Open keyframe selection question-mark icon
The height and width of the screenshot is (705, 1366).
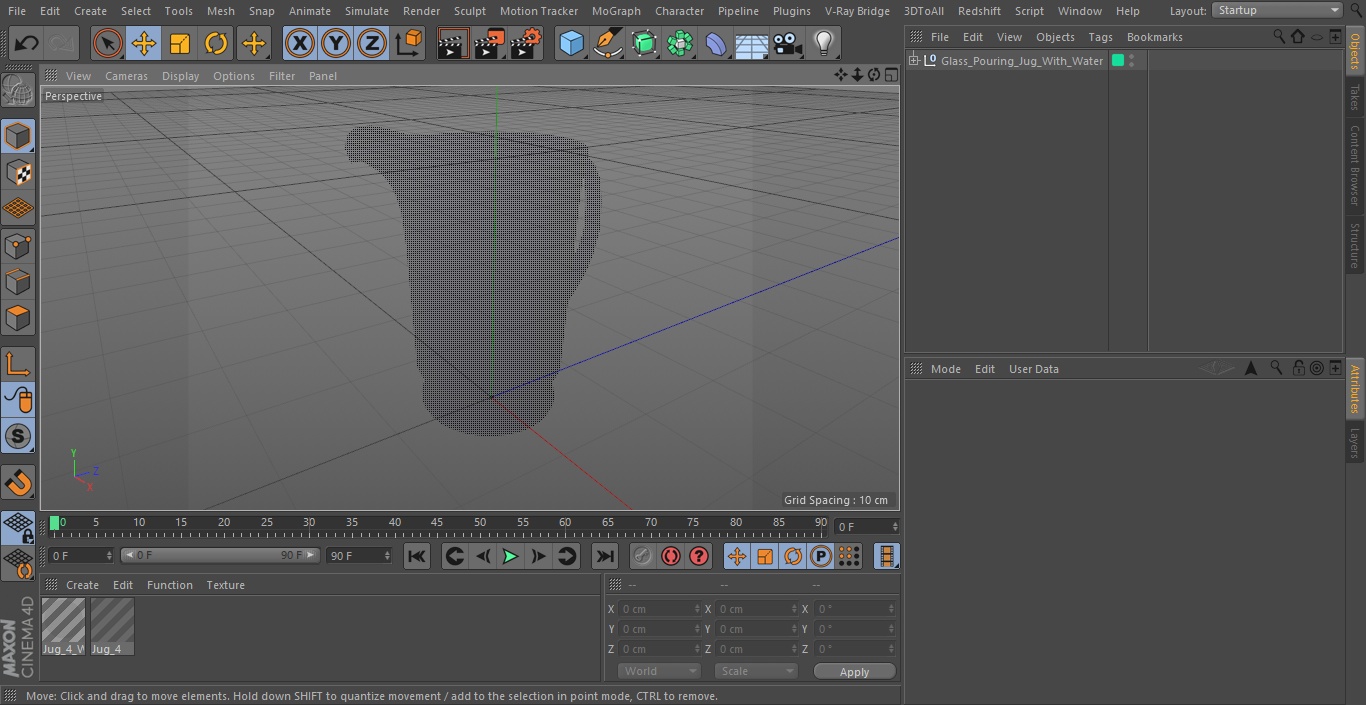[699, 556]
